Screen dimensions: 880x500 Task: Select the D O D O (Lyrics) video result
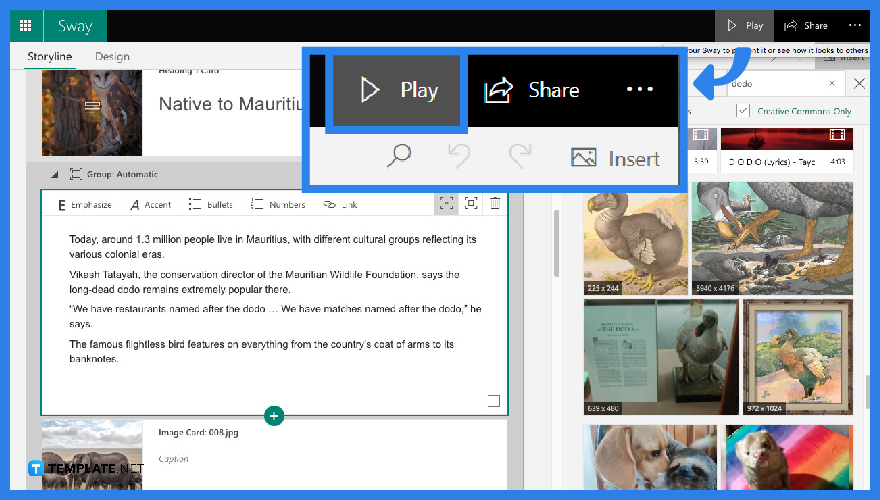click(x=787, y=150)
